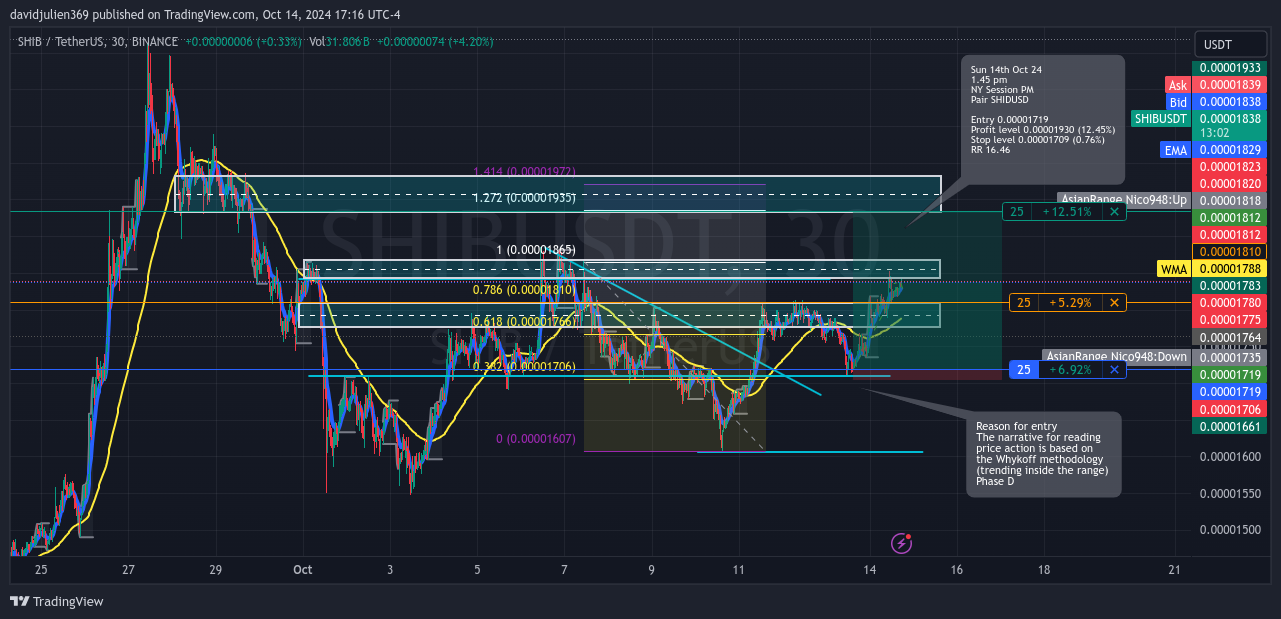Viewport: 1281px width, 619px height.
Task: Open the trade details note with Entry 0.00001719
Action: point(1042,119)
